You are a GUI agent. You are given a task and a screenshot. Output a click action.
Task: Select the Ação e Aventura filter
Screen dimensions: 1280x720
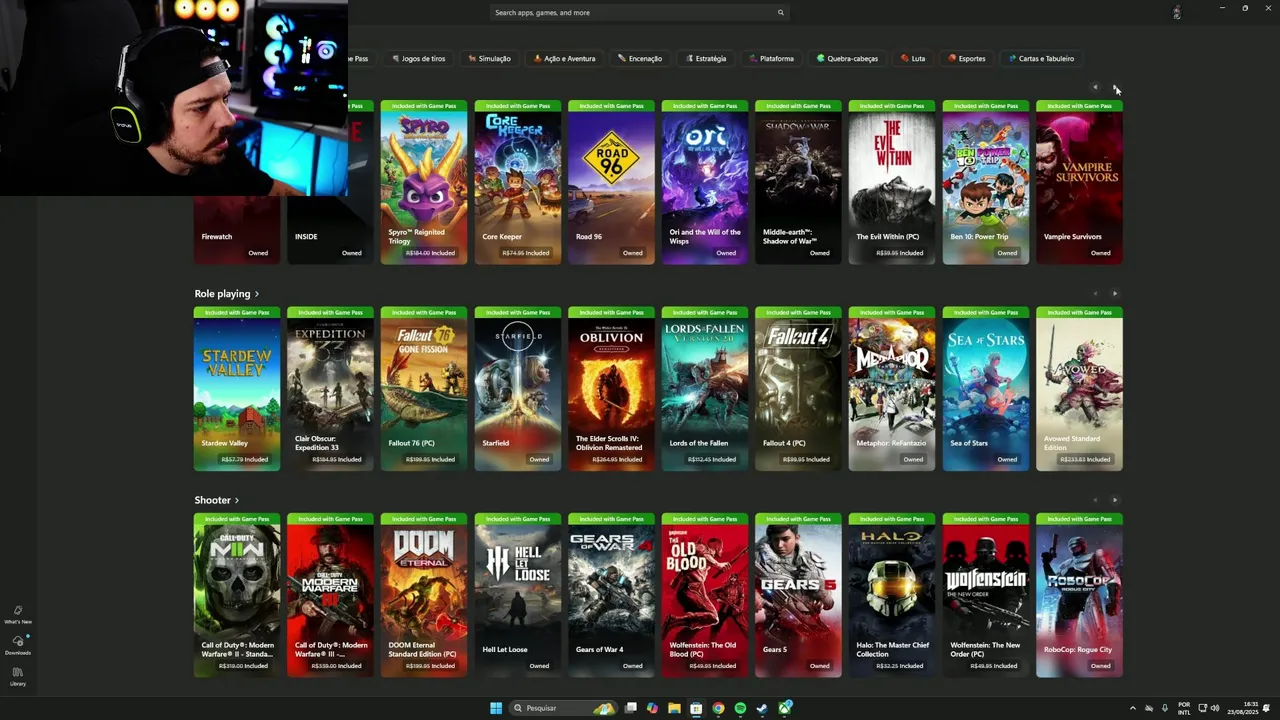click(565, 58)
